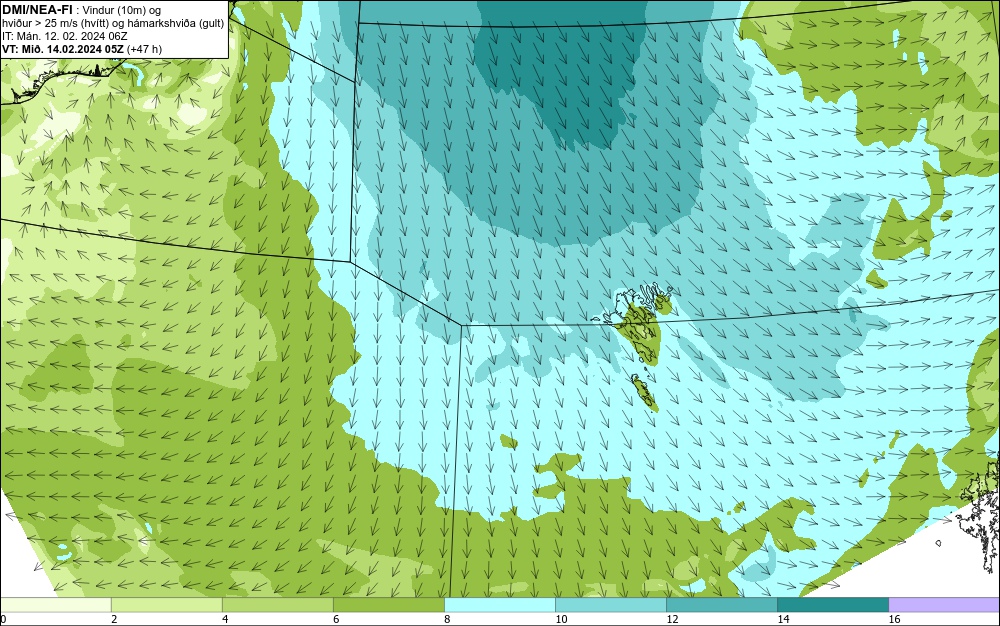Click the legend scale label "8"
Viewport: 1000px width, 626px height.
pos(447,620)
